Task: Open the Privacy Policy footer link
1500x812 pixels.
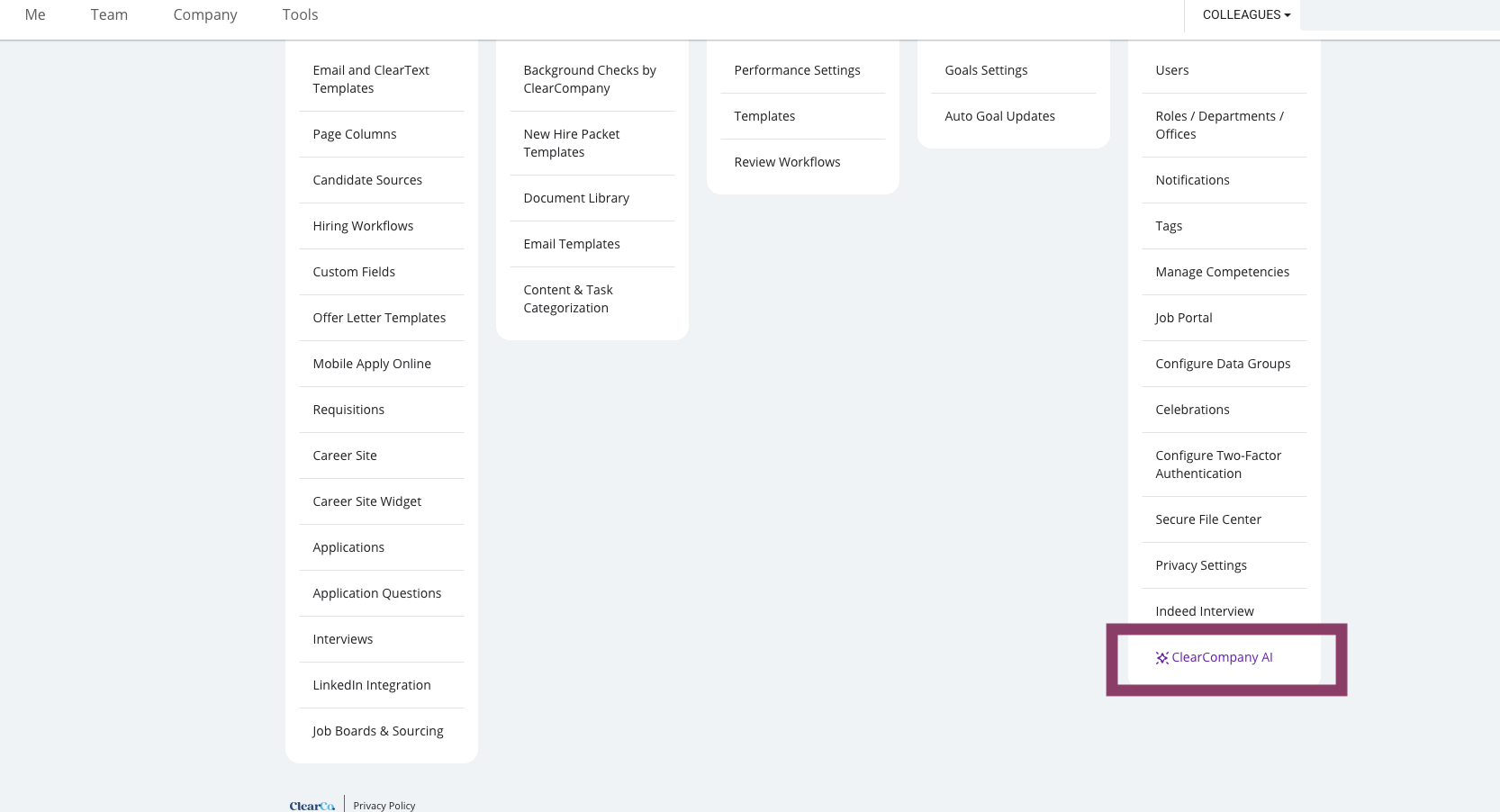Action: [384, 806]
